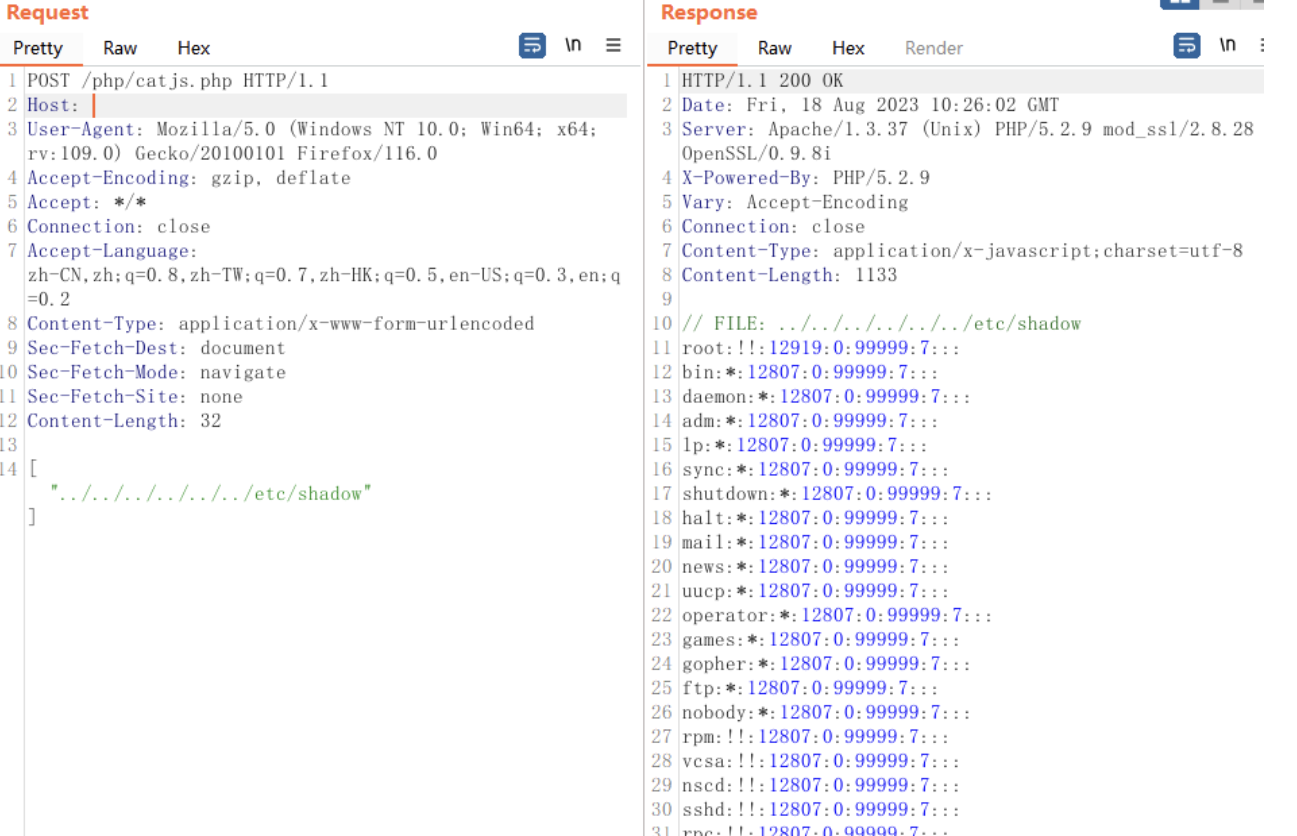Click the nscd shadow entry line

pos(822,785)
